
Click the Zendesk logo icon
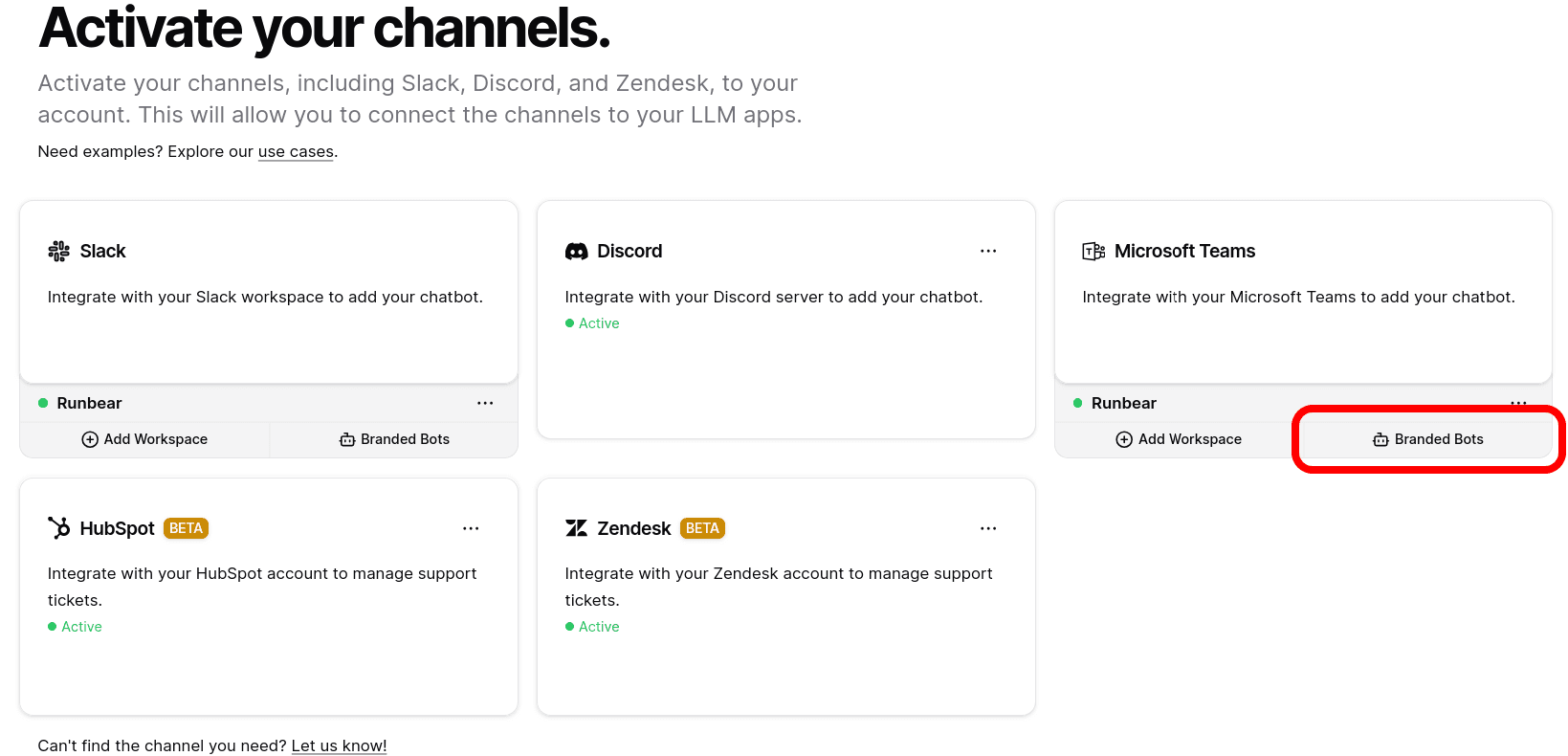click(576, 528)
